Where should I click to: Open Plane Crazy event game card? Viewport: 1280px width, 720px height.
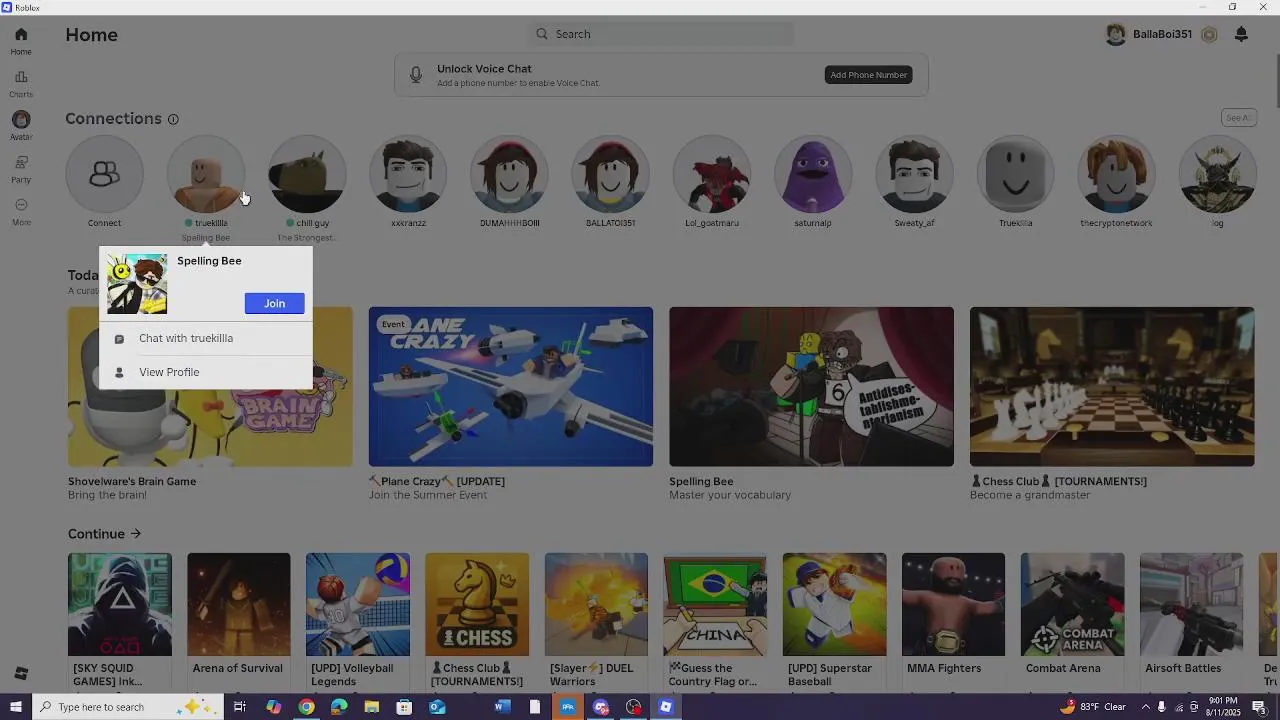[x=511, y=387]
